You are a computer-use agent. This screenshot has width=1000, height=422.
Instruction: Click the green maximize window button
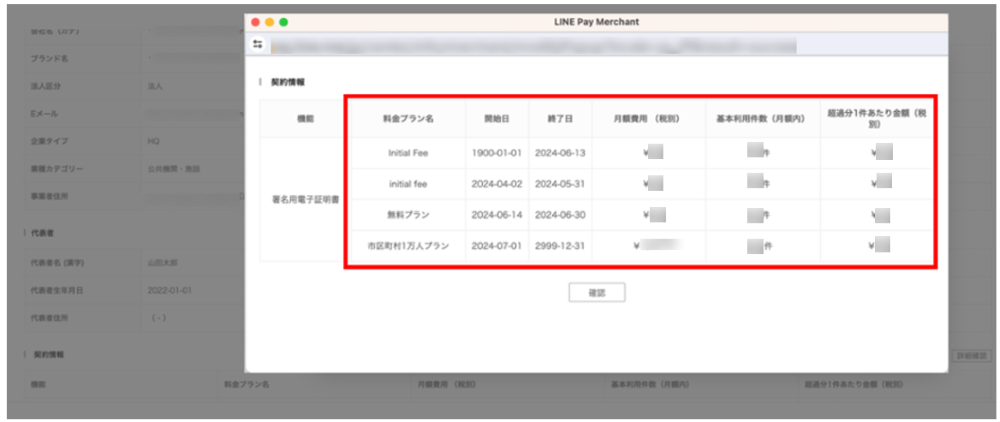pos(283,21)
